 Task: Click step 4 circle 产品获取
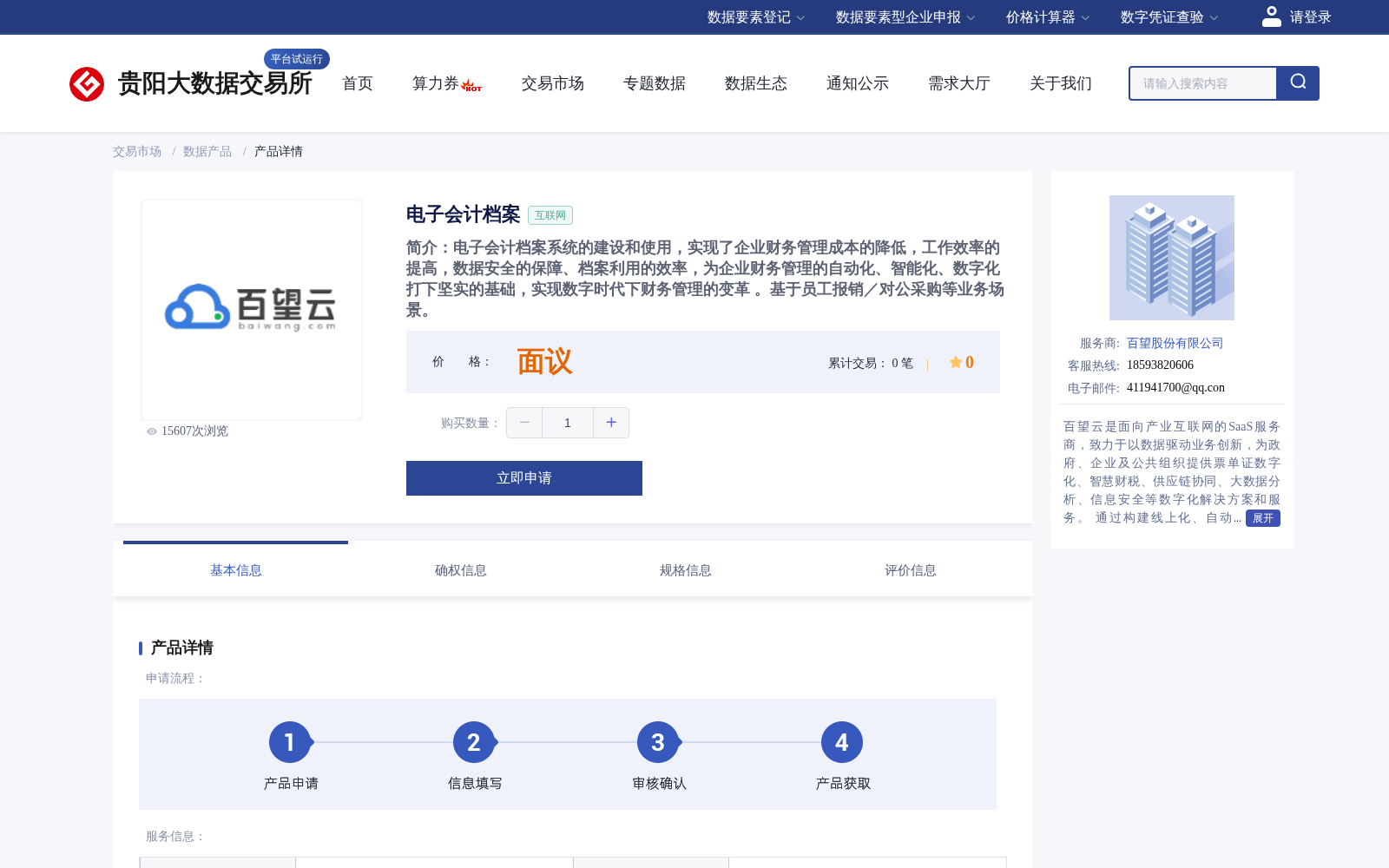pyautogui.click(x=842, y=742)
